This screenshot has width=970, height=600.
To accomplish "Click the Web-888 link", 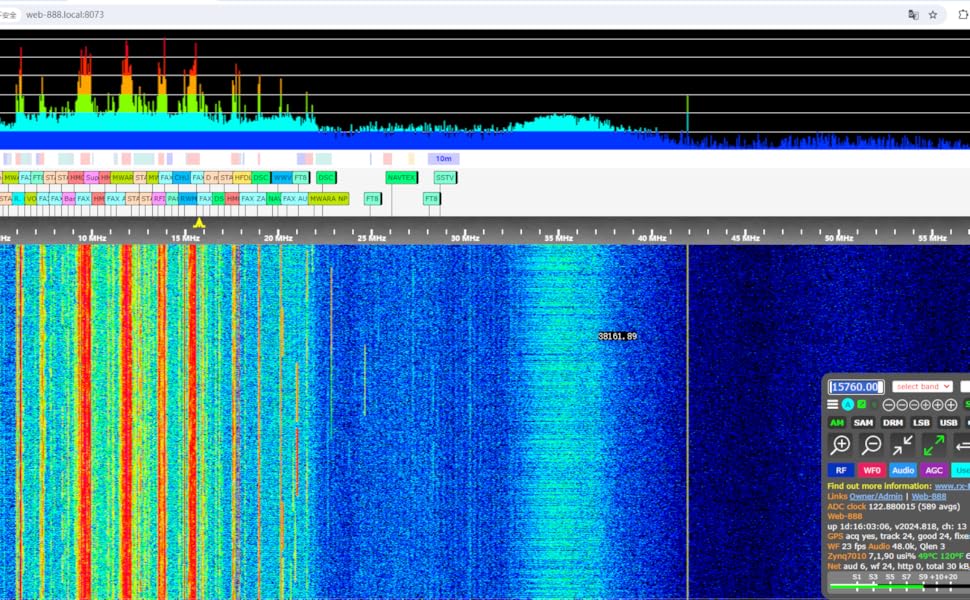I will [x=928, y=496].
